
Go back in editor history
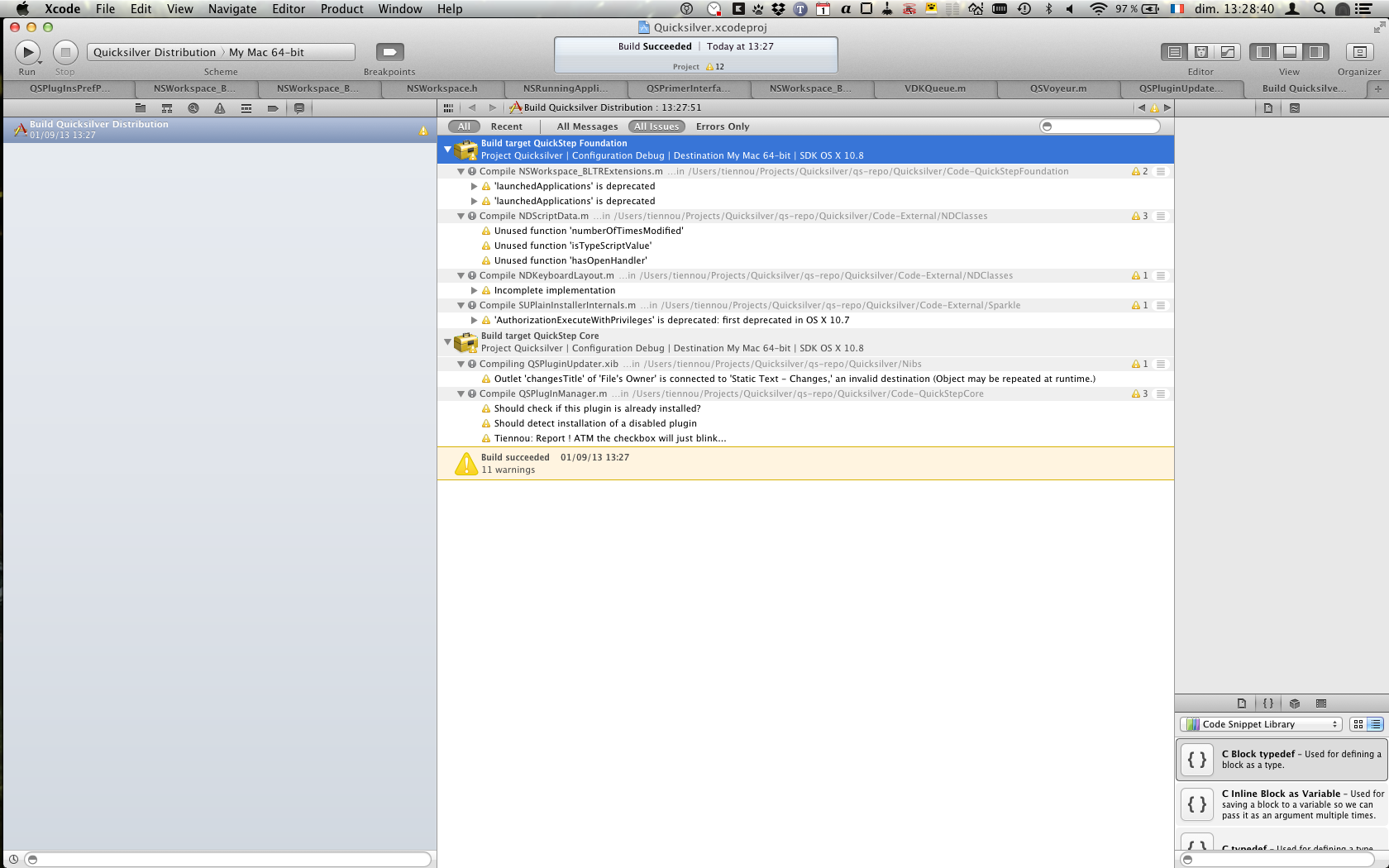coord(472,107)
